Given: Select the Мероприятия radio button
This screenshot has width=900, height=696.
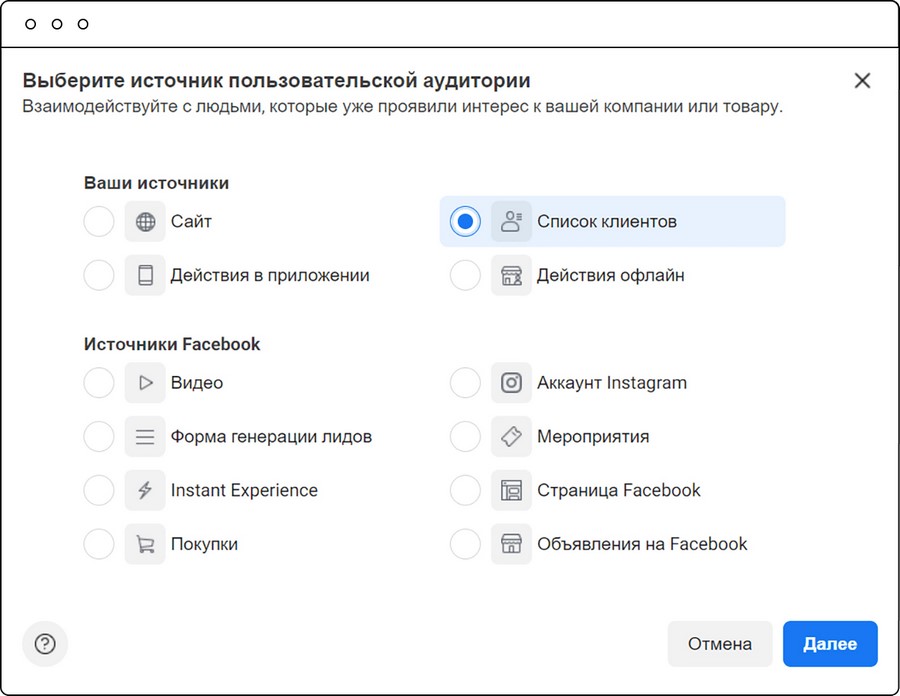Looking at the screenshot, I should (x=465, y=437).
